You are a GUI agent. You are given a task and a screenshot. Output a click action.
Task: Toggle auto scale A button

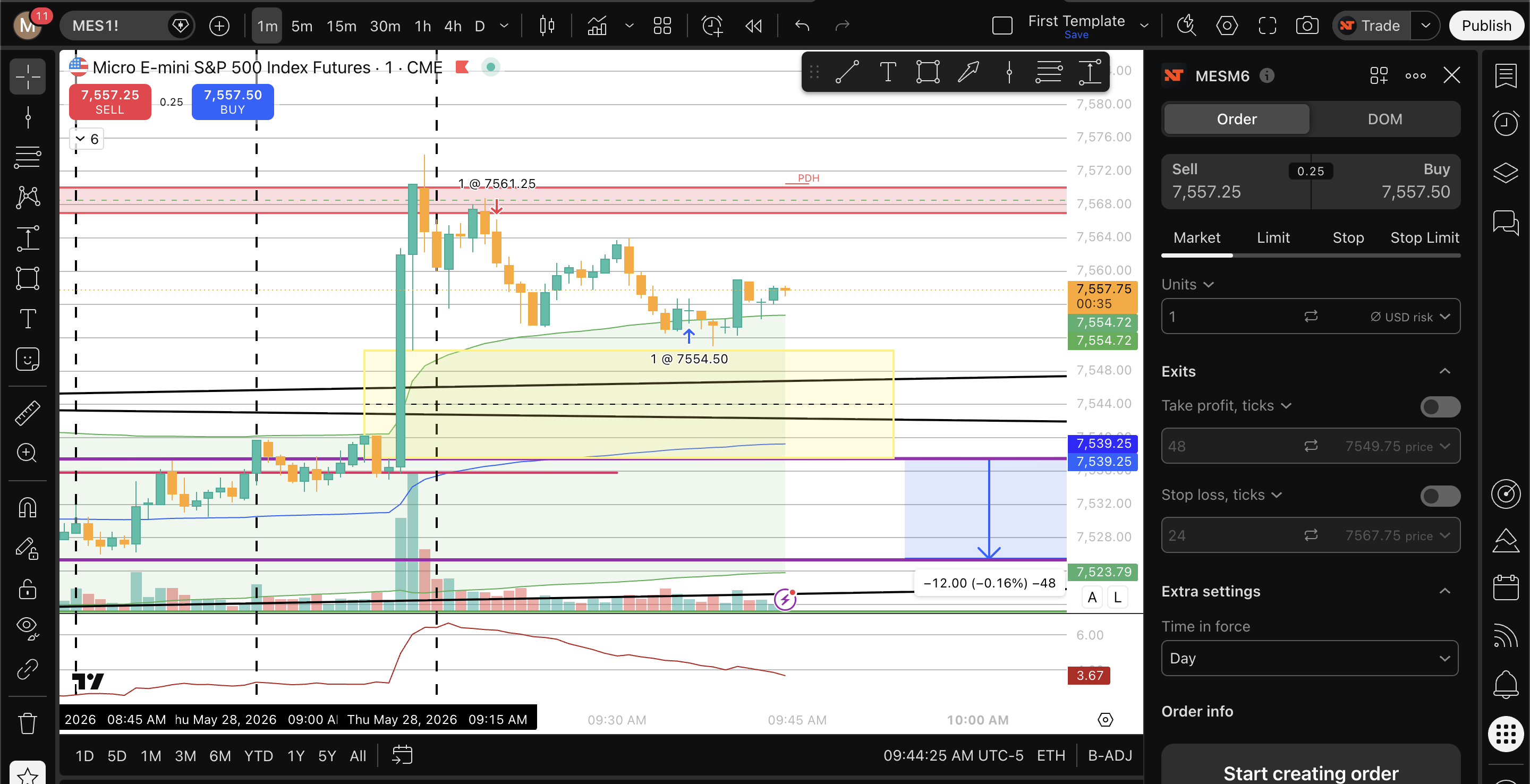[x=1092, y=597]
